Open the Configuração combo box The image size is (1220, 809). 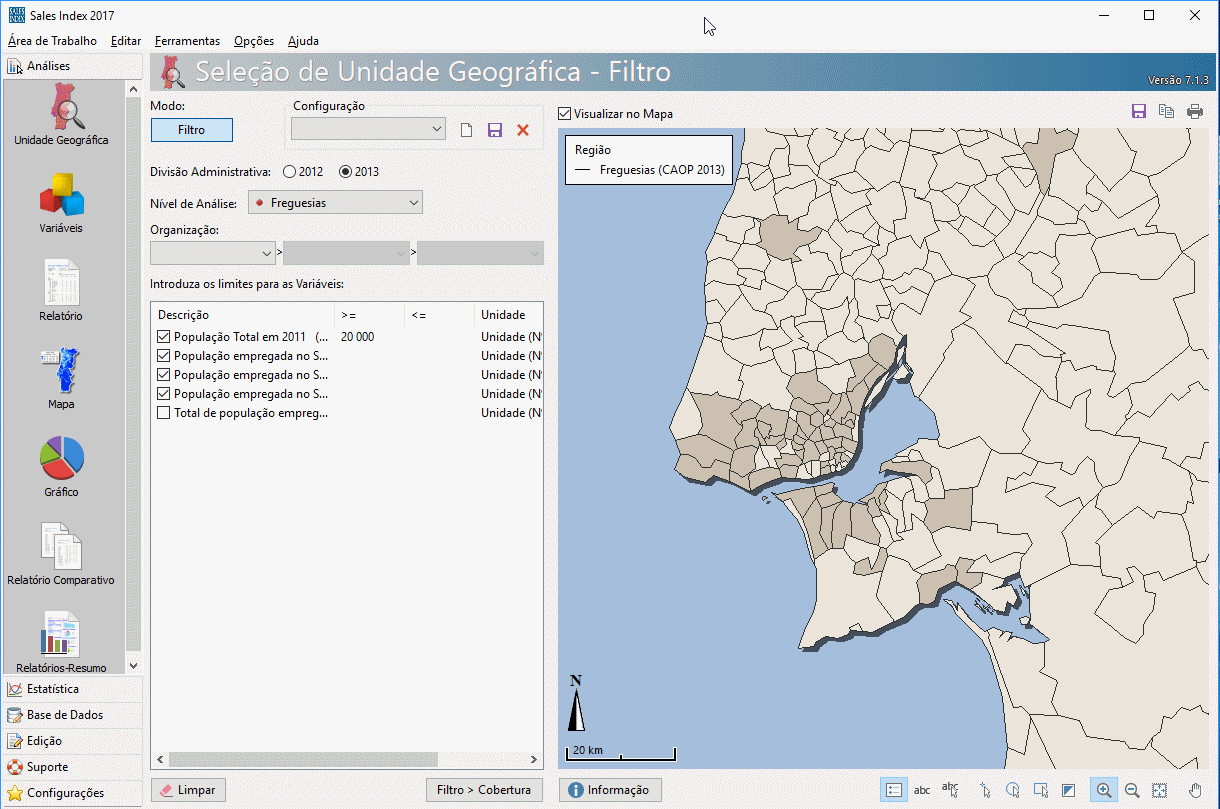(x=368, y=129)
